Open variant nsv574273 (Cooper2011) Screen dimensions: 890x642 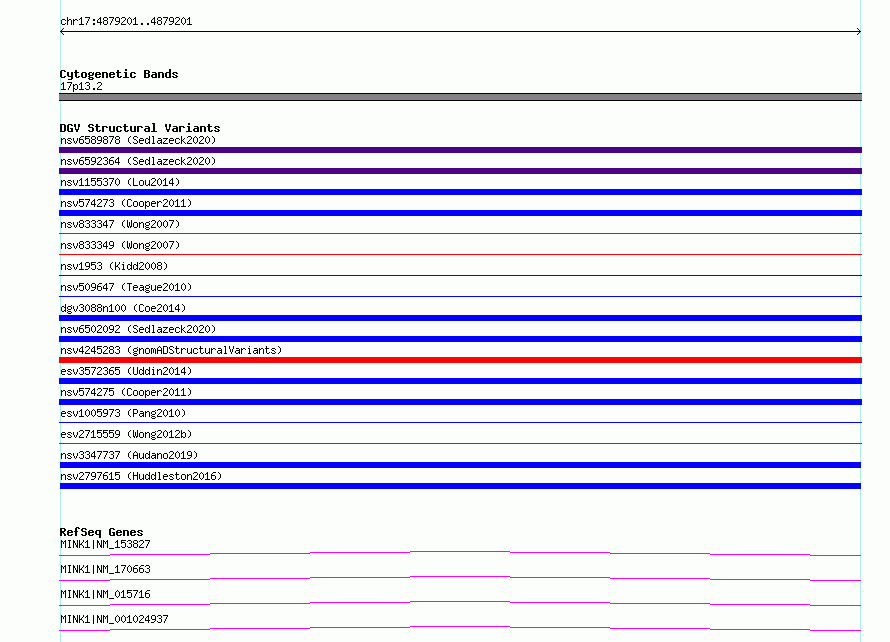click(x=126, y=203)
